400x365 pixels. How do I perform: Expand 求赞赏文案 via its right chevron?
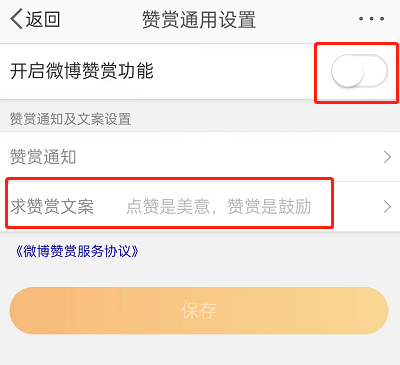pyautogui.click(x=387, y=207)
